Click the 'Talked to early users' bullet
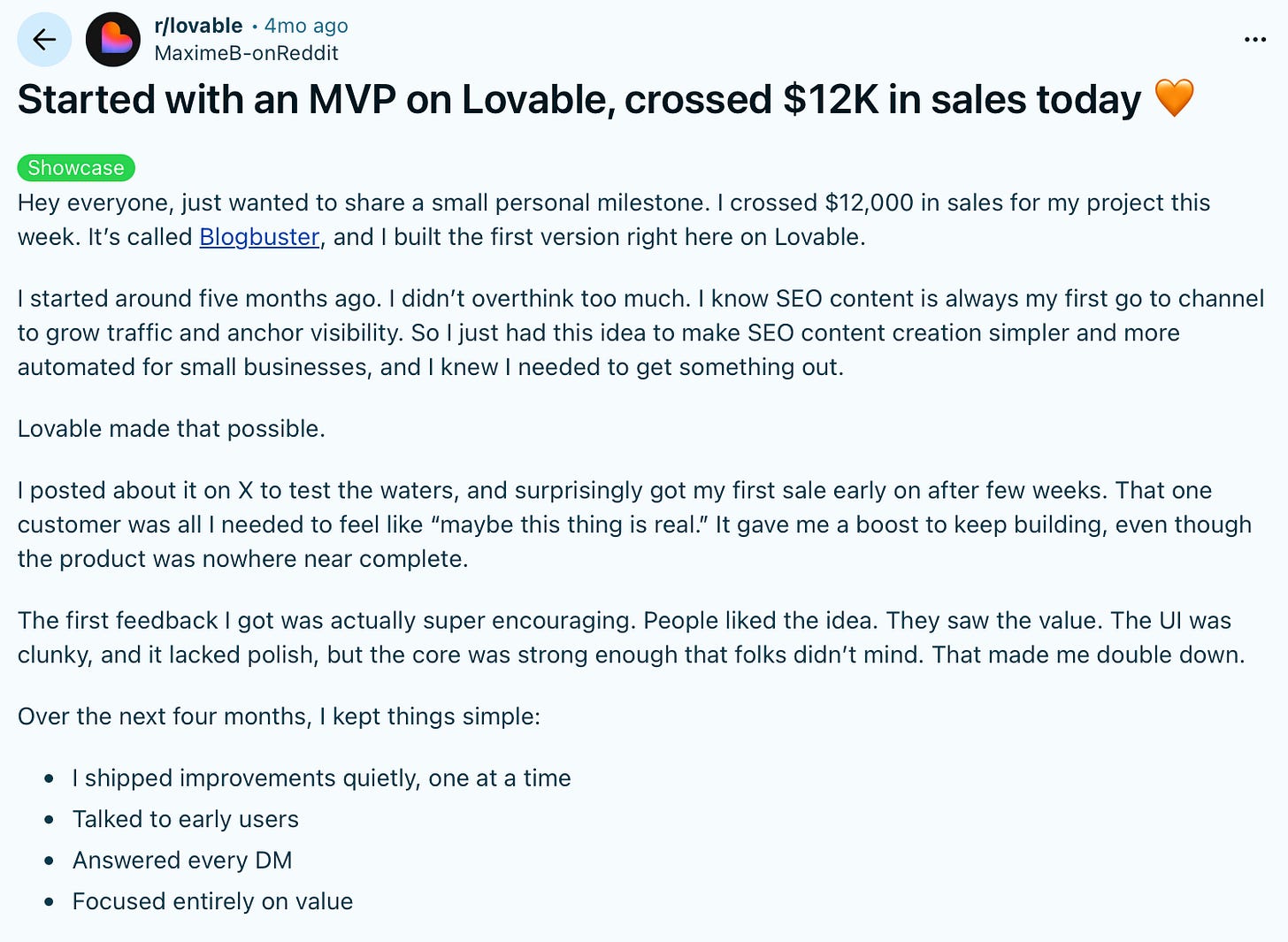This screenshot has width=1288, height=942. (x=186, y=819)
